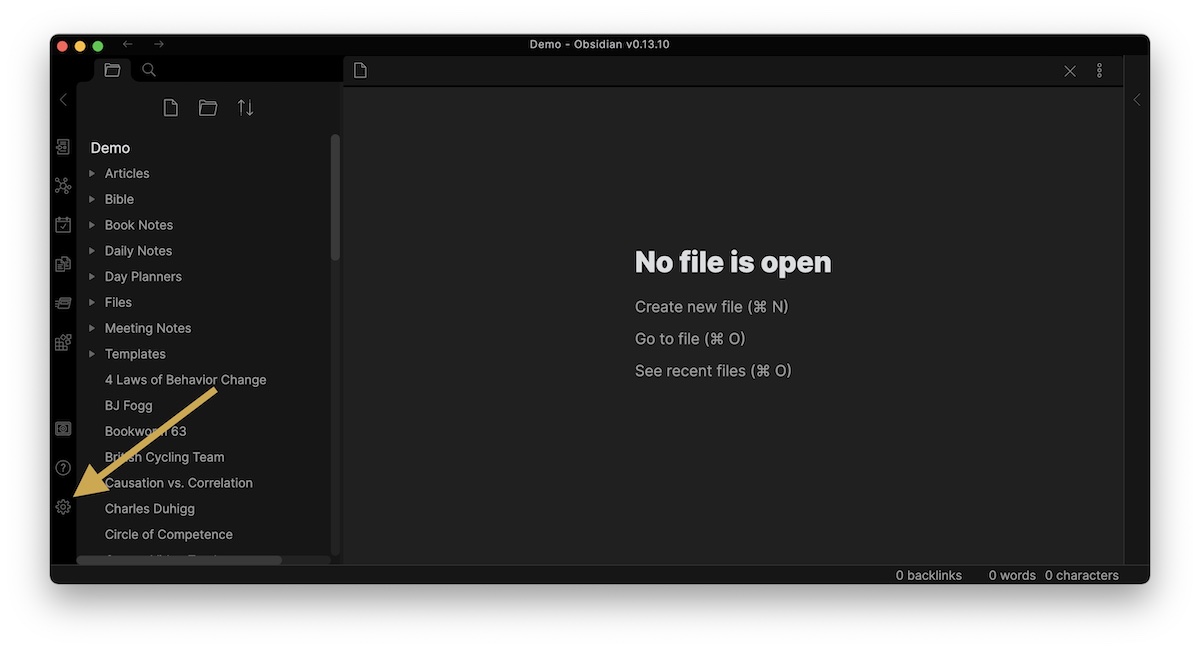Open another vault using the vault icon

(x=63, y=428)
